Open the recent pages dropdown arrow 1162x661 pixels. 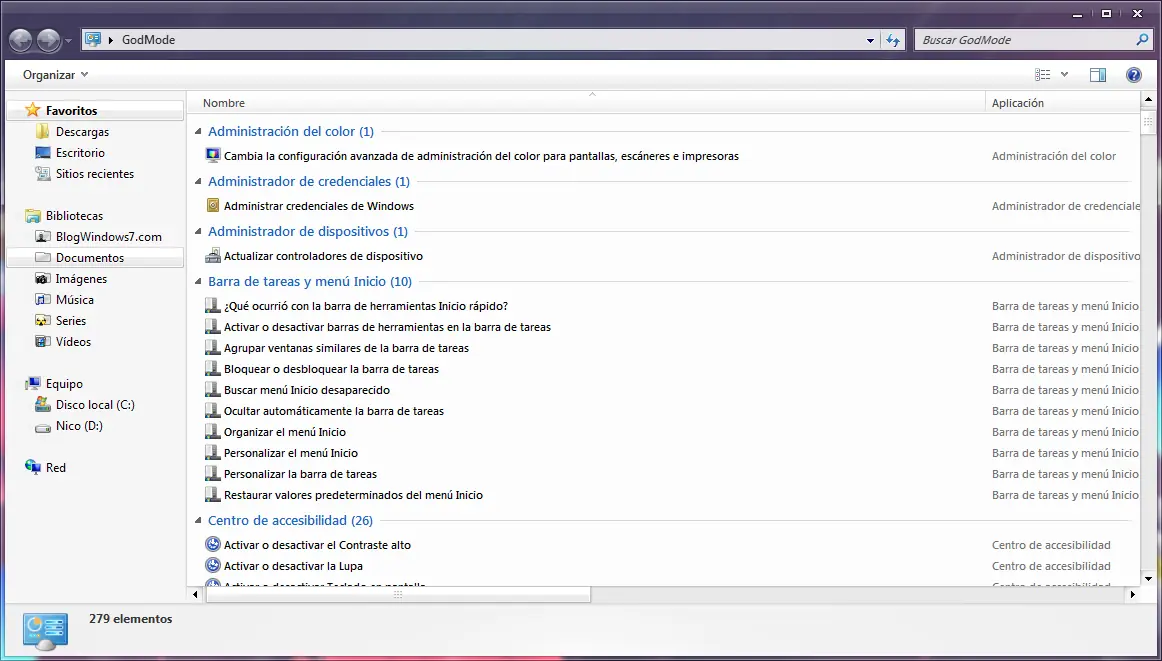click(68, 41)
